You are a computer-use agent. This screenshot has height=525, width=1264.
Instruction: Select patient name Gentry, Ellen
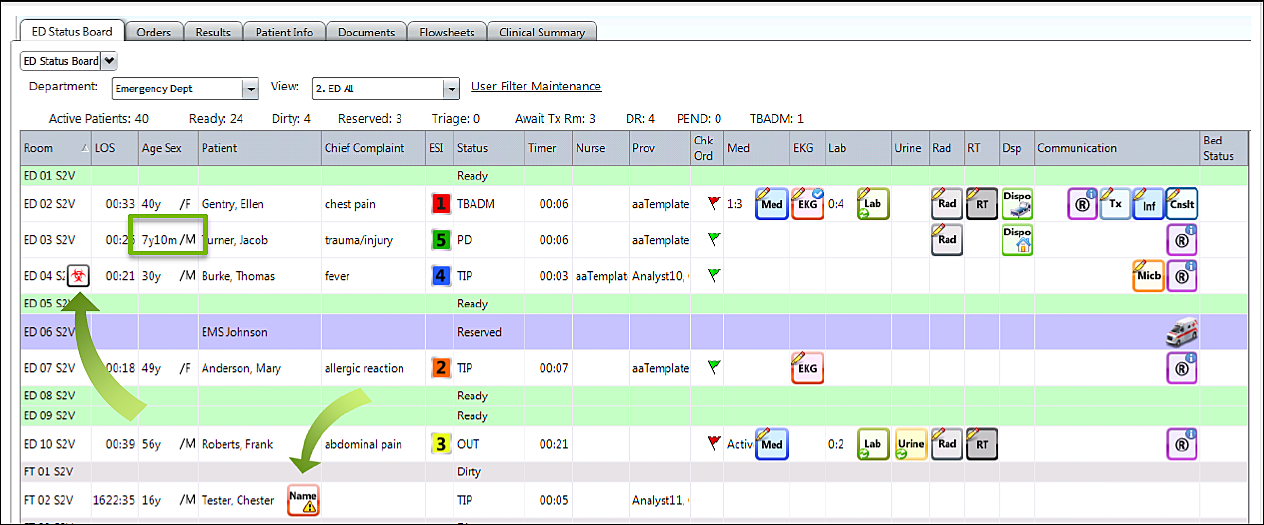(232, 204)
